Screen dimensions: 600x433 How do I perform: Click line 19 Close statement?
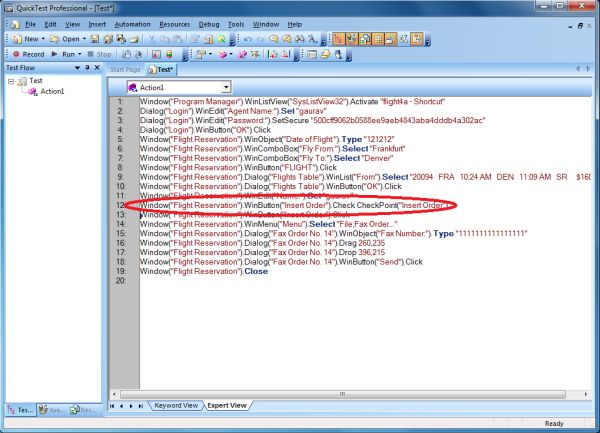click(x=204, y=271)
